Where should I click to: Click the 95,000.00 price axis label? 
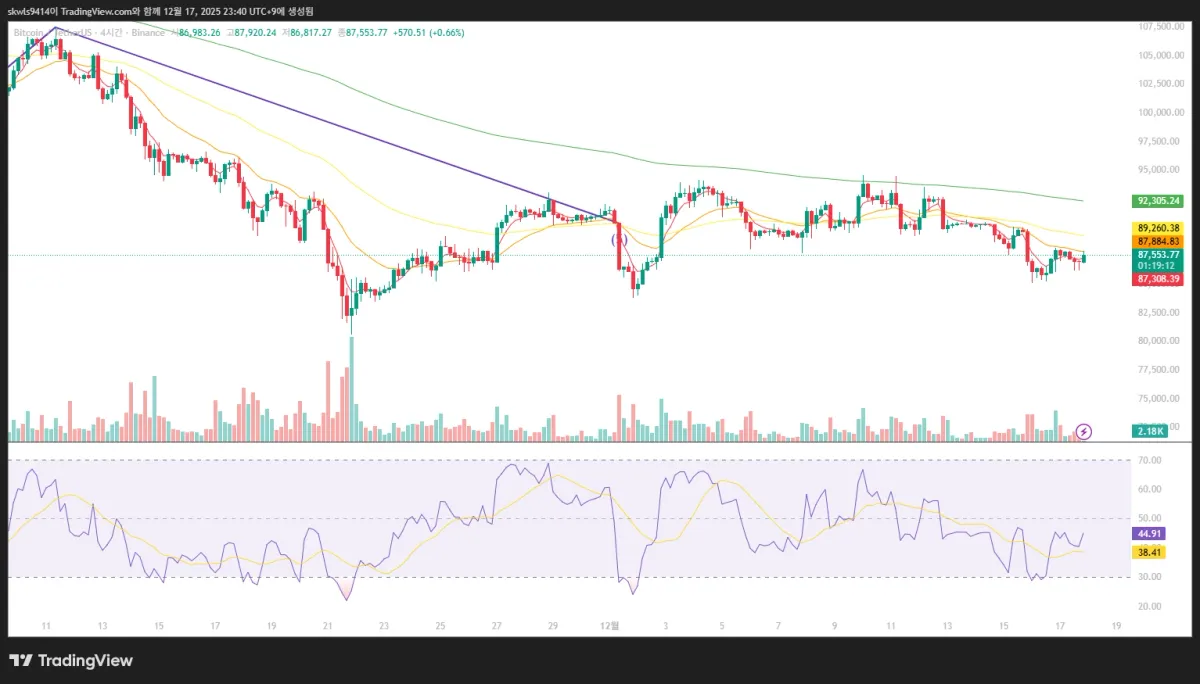[x=1160, y=169]
